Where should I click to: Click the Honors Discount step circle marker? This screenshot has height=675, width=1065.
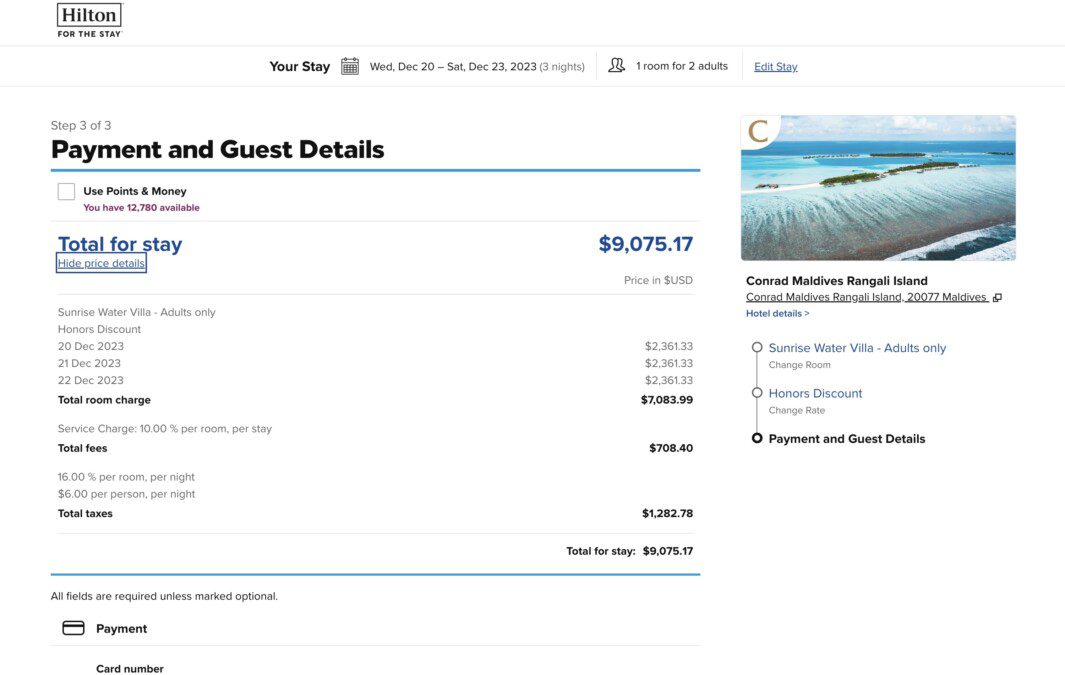click(757, 393)
